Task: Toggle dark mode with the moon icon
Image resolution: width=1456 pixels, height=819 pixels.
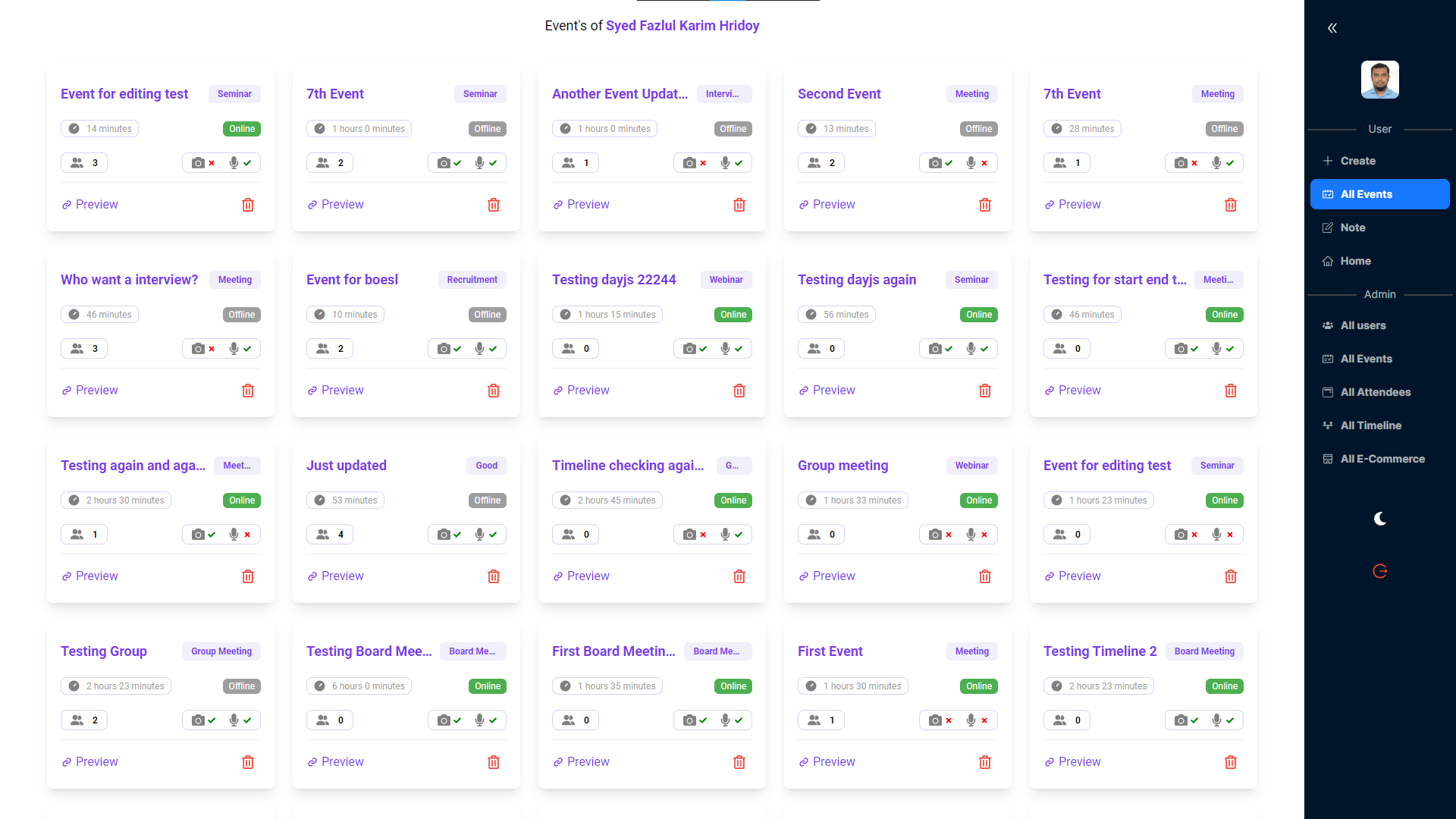Action: click(x=1379, y=519)
